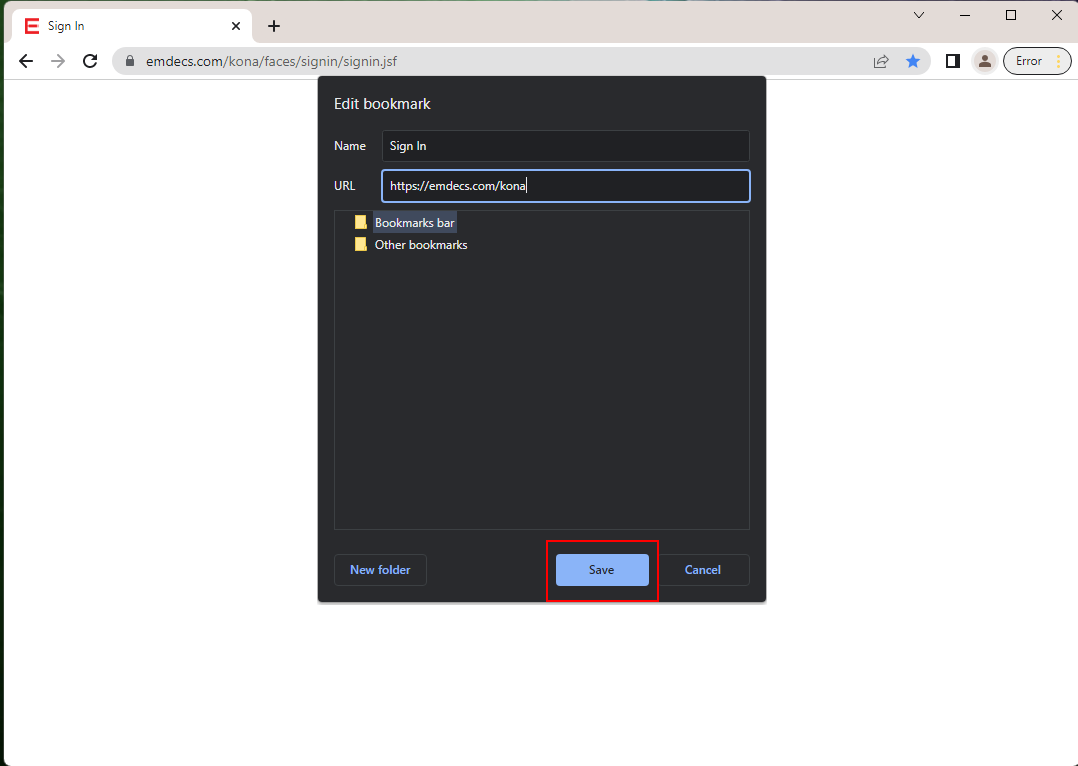The height and width of the screenshot is (766, 1078).
Task: Click the padlock site info icon
Action: [130, 61]
